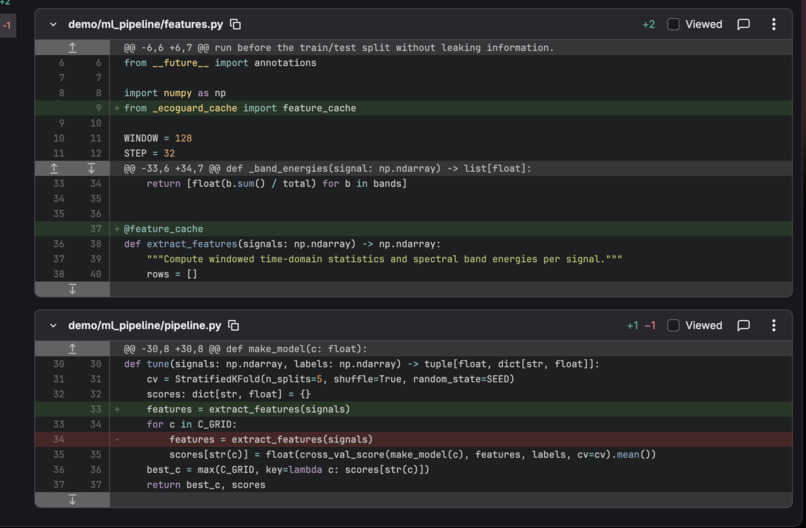Click the docstring line in extract_features
The image size is (806, 528).
click(413, 259)
